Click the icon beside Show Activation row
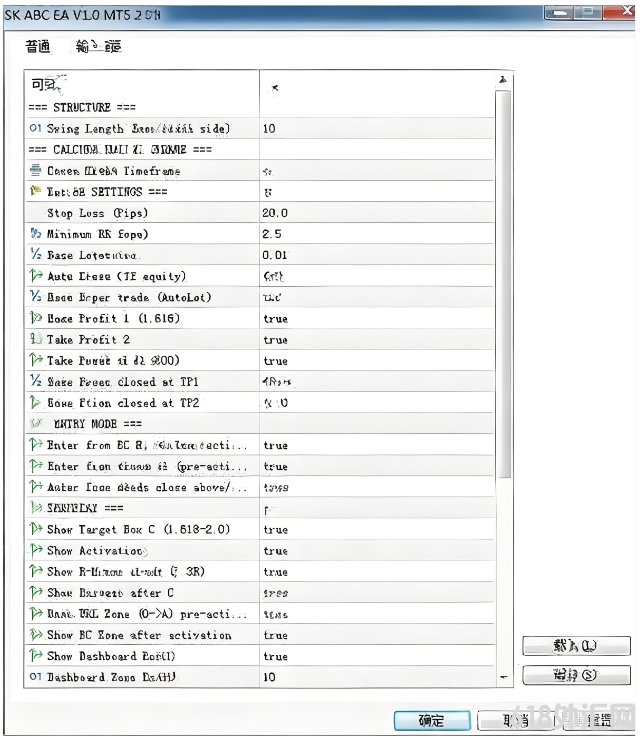The image size is (643, 741). (35, 550)
